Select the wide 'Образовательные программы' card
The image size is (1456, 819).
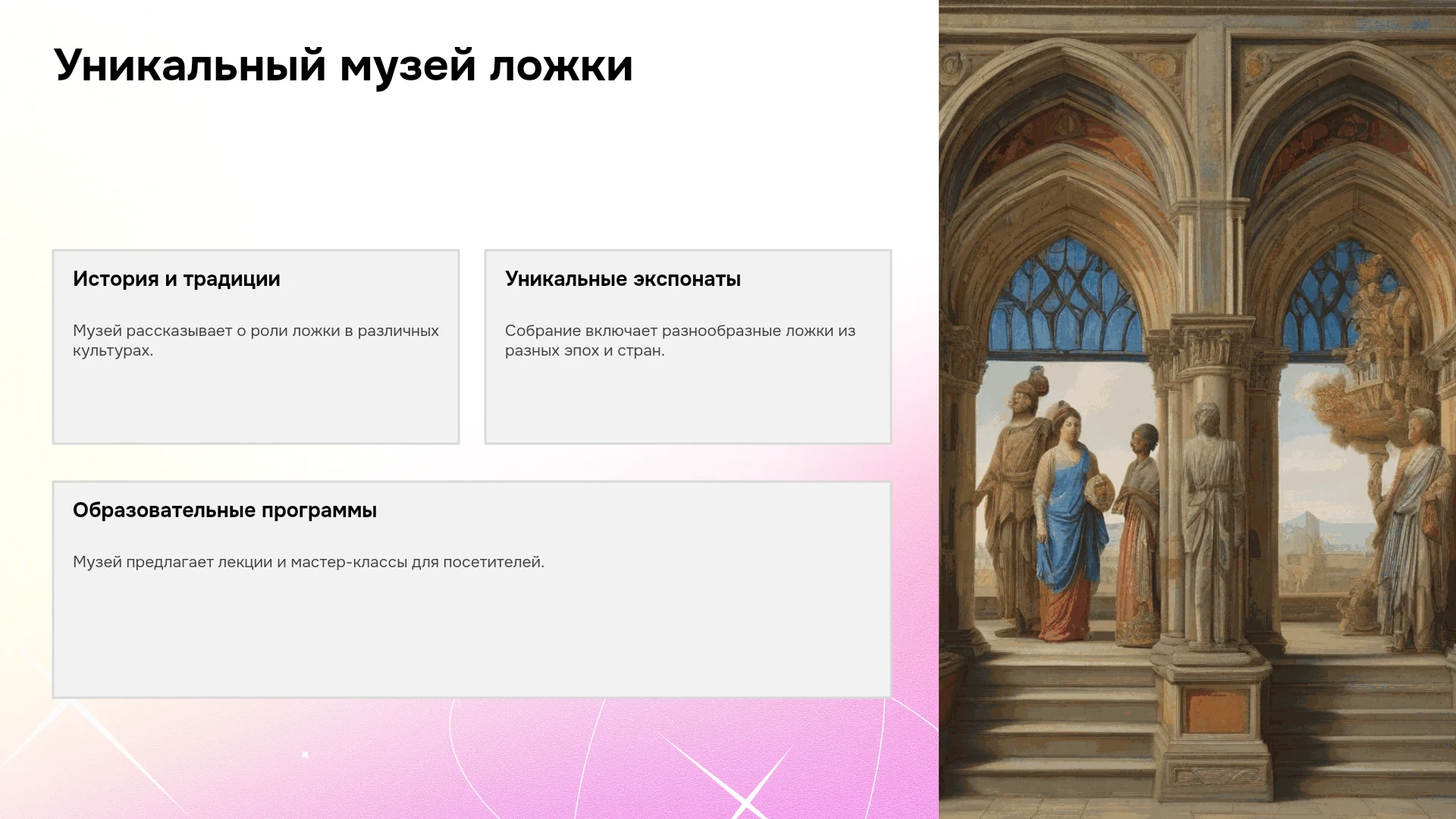point(472,589)
